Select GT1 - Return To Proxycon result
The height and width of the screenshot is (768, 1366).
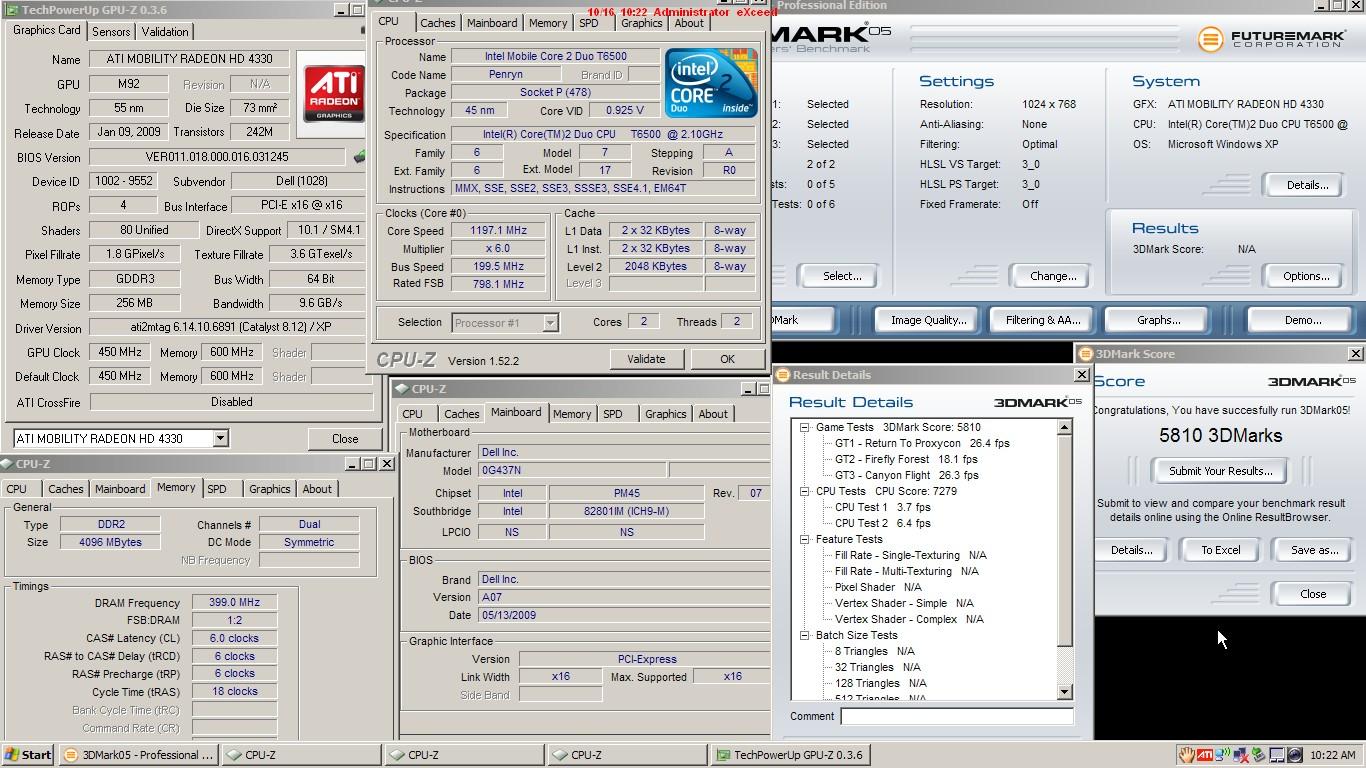pyautogui.click(x=922, y=443)
